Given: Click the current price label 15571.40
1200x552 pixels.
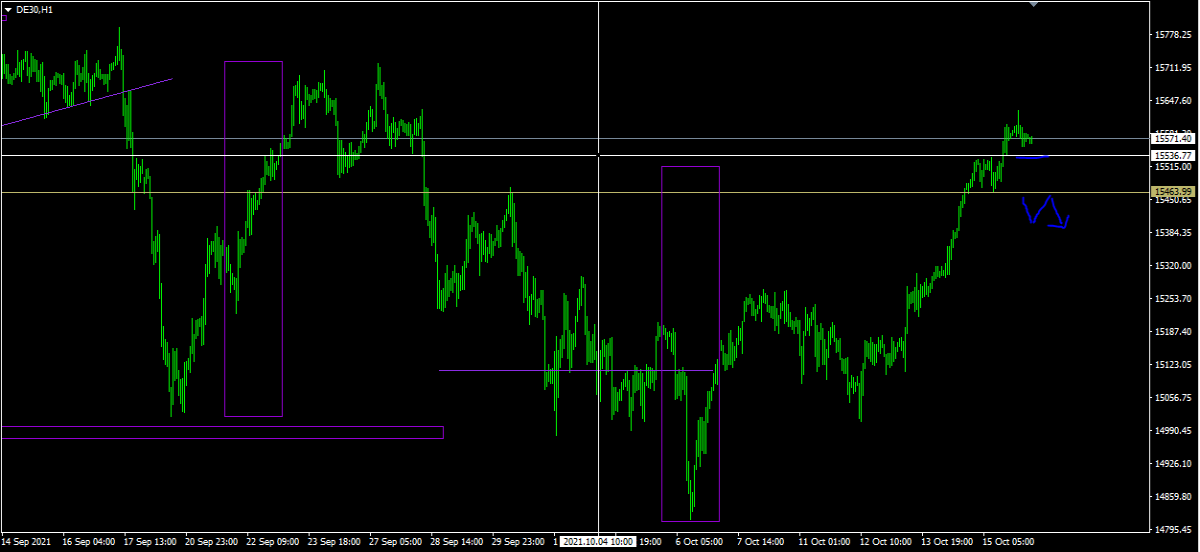Looking at the screenshot, I should [1172, 139].
